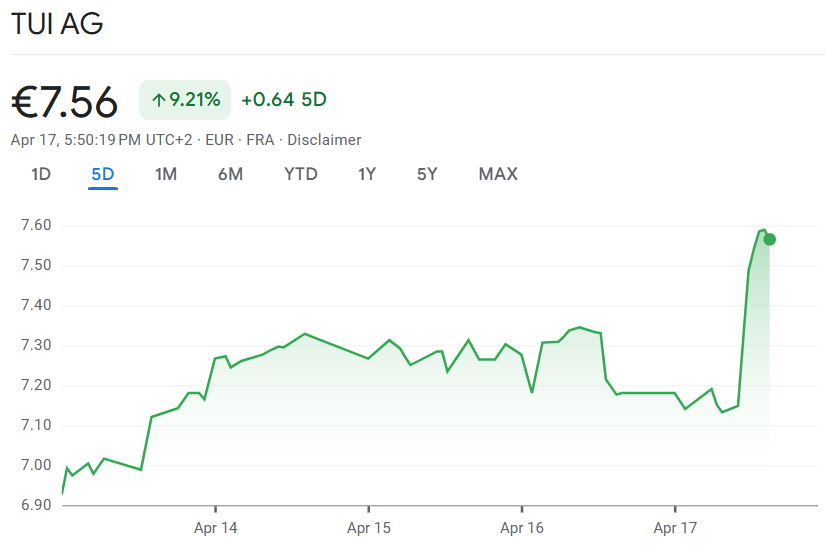825x545 pixels.
Task: Click the Apr 17 axis label
Action: point(675,527)
